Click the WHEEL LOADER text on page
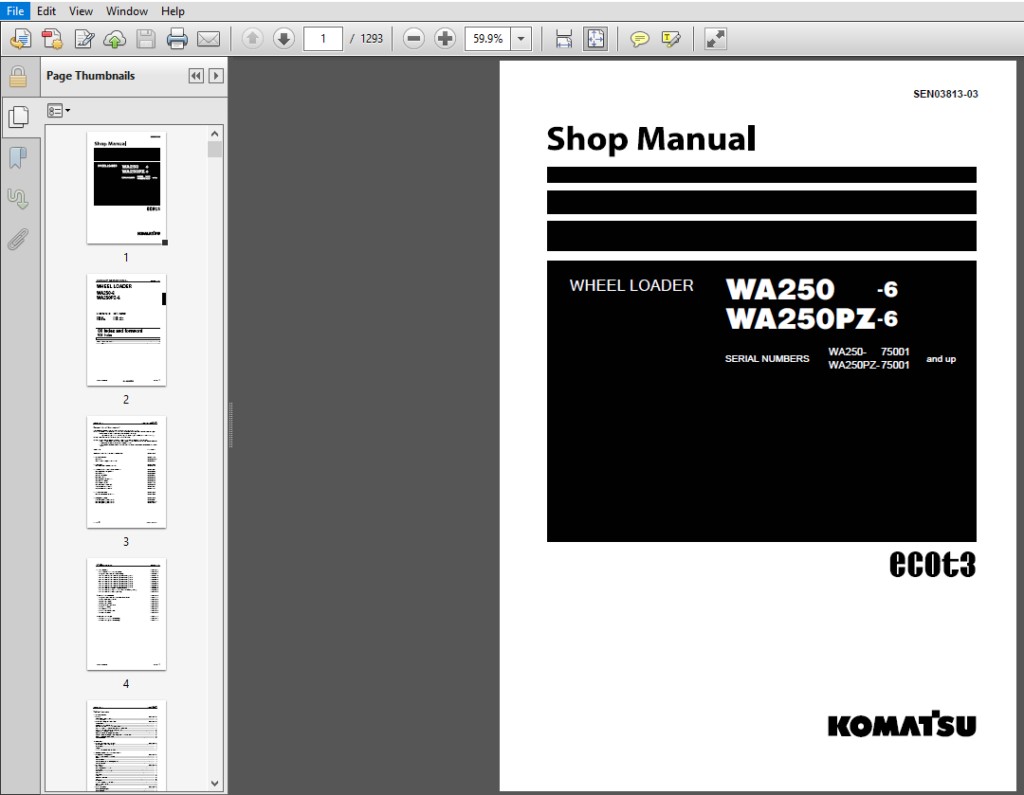The image size is (1024, 795). (x=632, y=285)
